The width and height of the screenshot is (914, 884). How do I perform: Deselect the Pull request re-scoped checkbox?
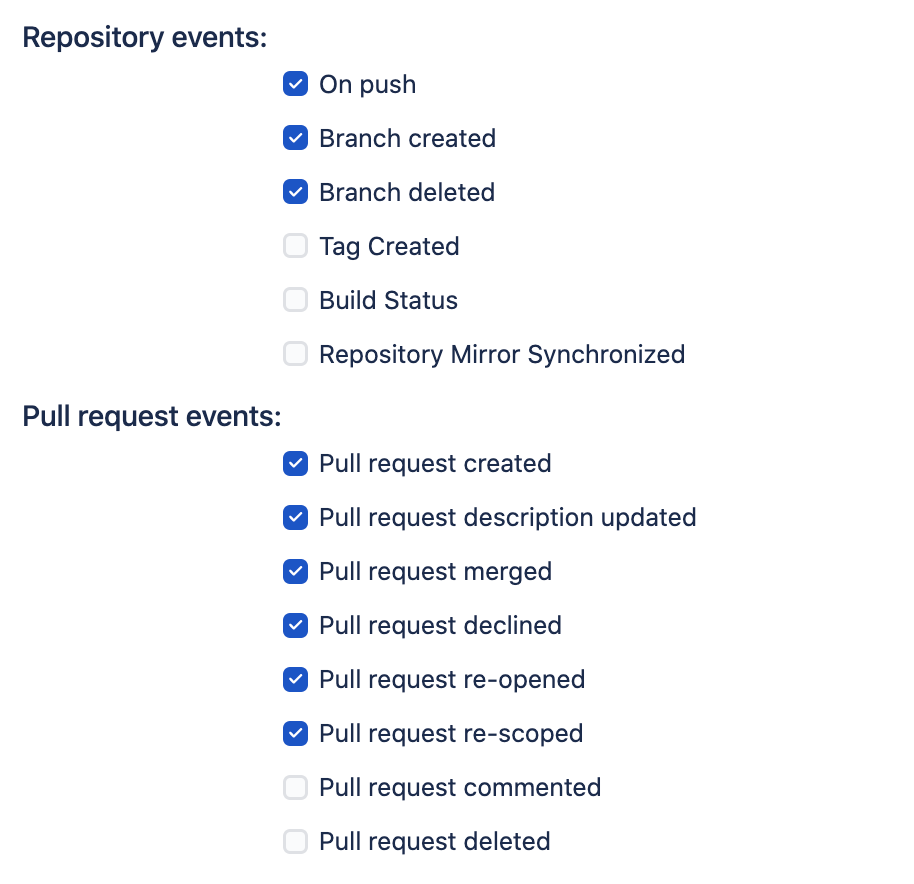pos(295,734)
